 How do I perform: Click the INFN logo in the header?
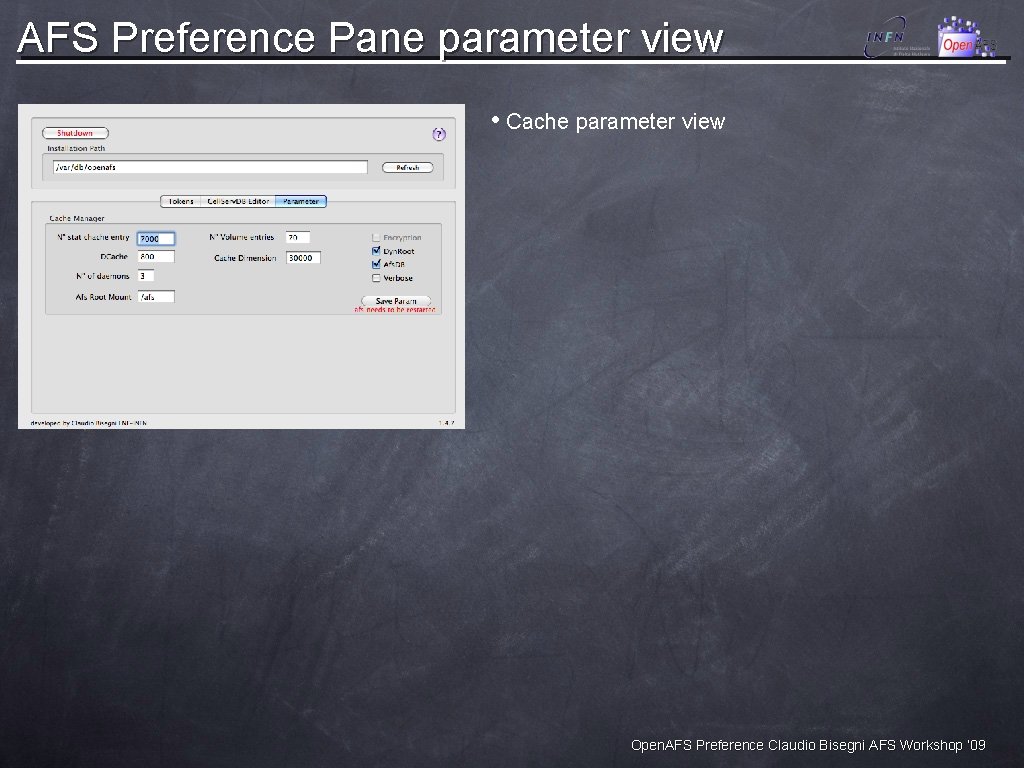(888, 34)
